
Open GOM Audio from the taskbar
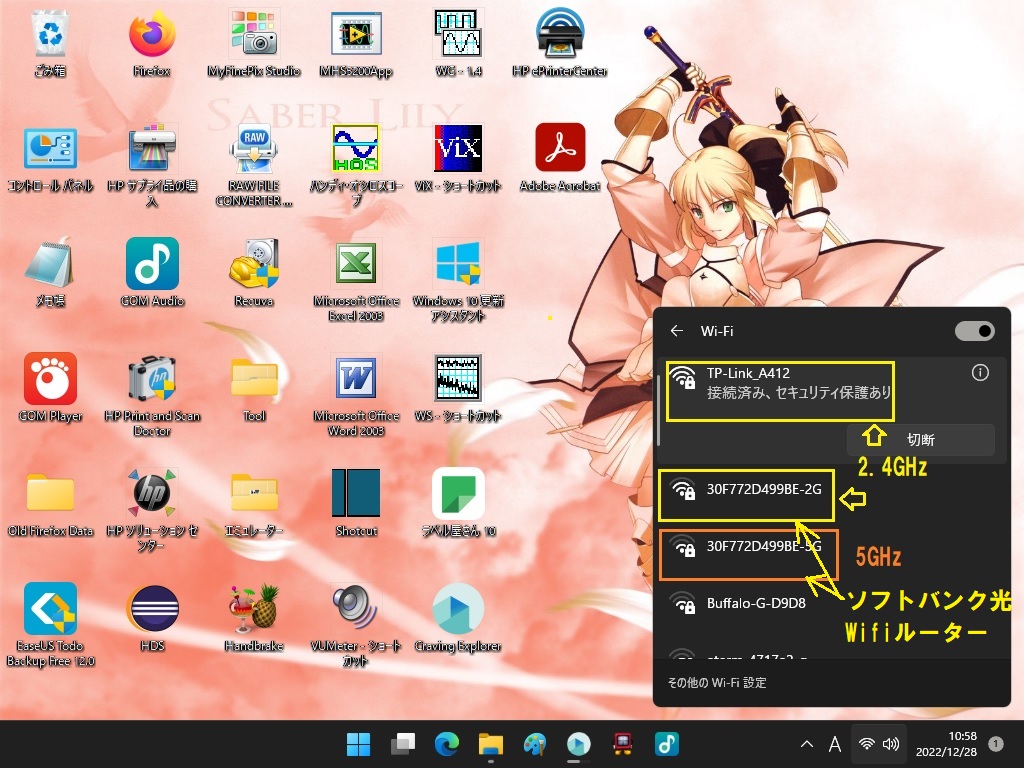coord(666,744)
